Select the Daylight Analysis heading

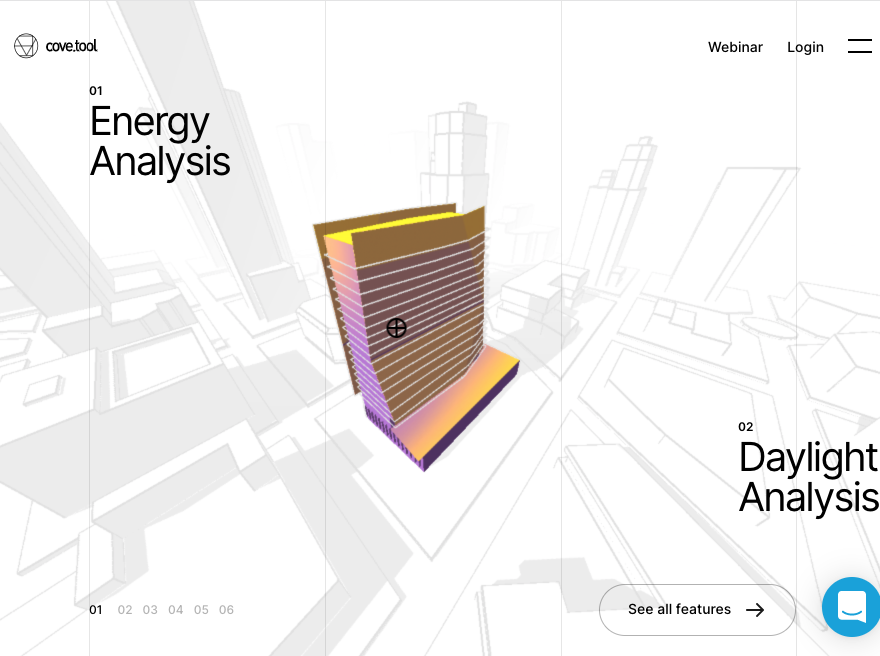point(809,477)
